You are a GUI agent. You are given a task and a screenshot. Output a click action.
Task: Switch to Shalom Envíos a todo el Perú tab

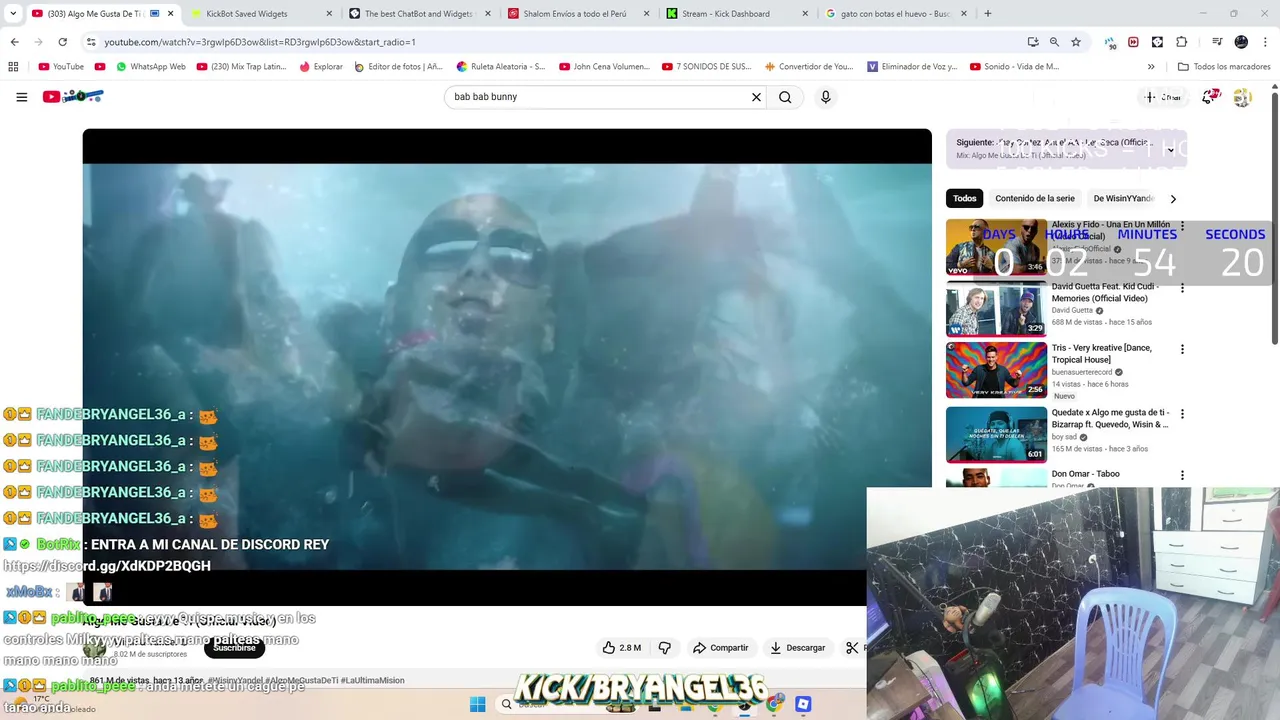click(578, 14)
